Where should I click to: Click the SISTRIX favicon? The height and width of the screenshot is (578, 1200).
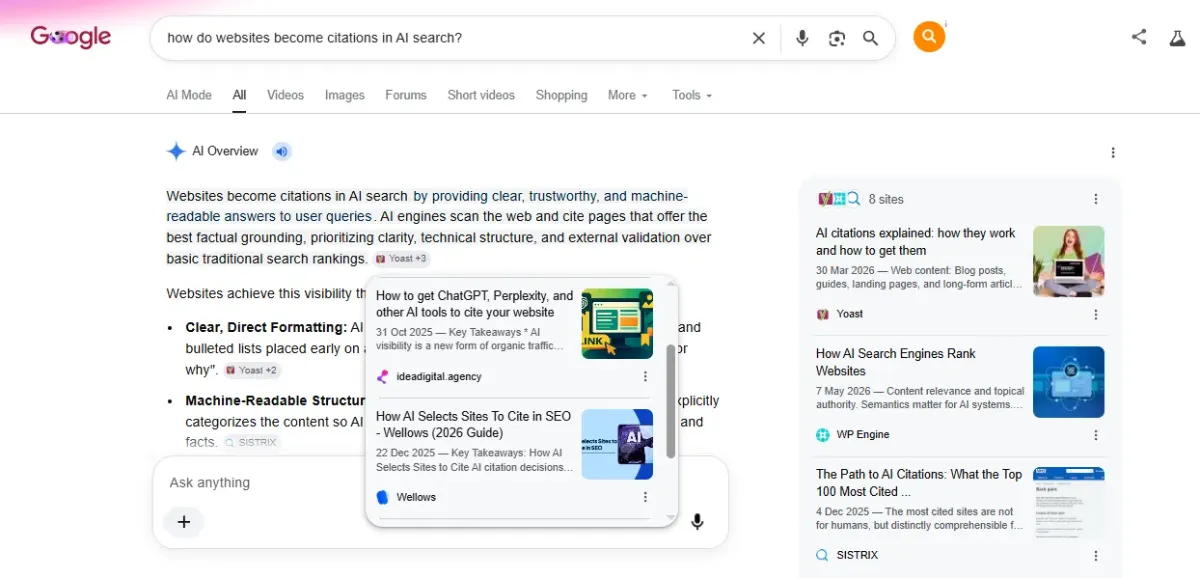click(823, 555)
